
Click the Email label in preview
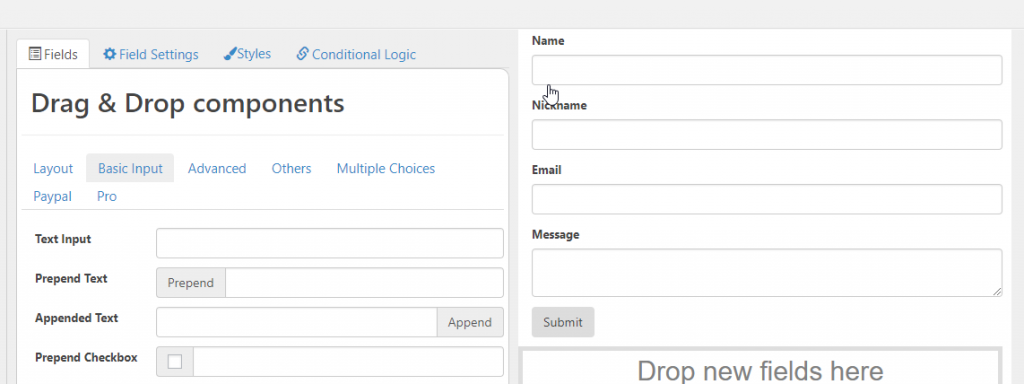tap(547, 170)
